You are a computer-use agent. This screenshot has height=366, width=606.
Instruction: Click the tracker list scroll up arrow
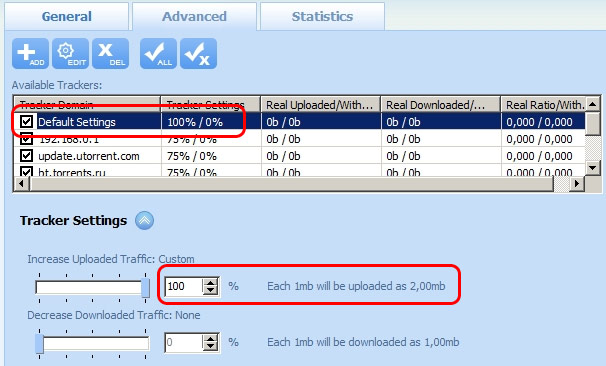[x=592, y=104]
